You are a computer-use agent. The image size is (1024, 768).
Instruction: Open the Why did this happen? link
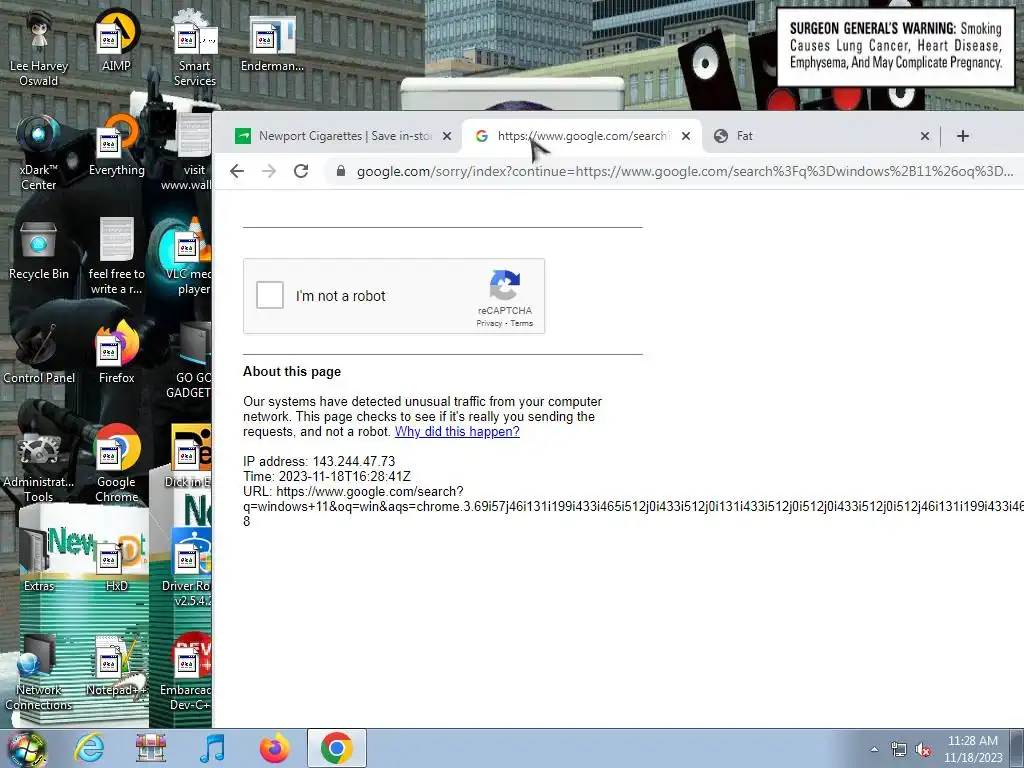pos(457,432)
